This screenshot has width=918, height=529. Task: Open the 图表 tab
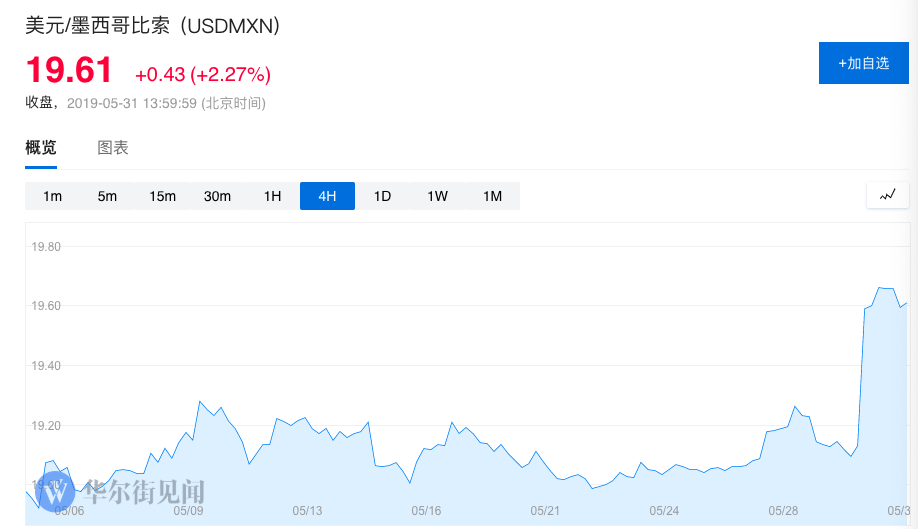[113, 148]
